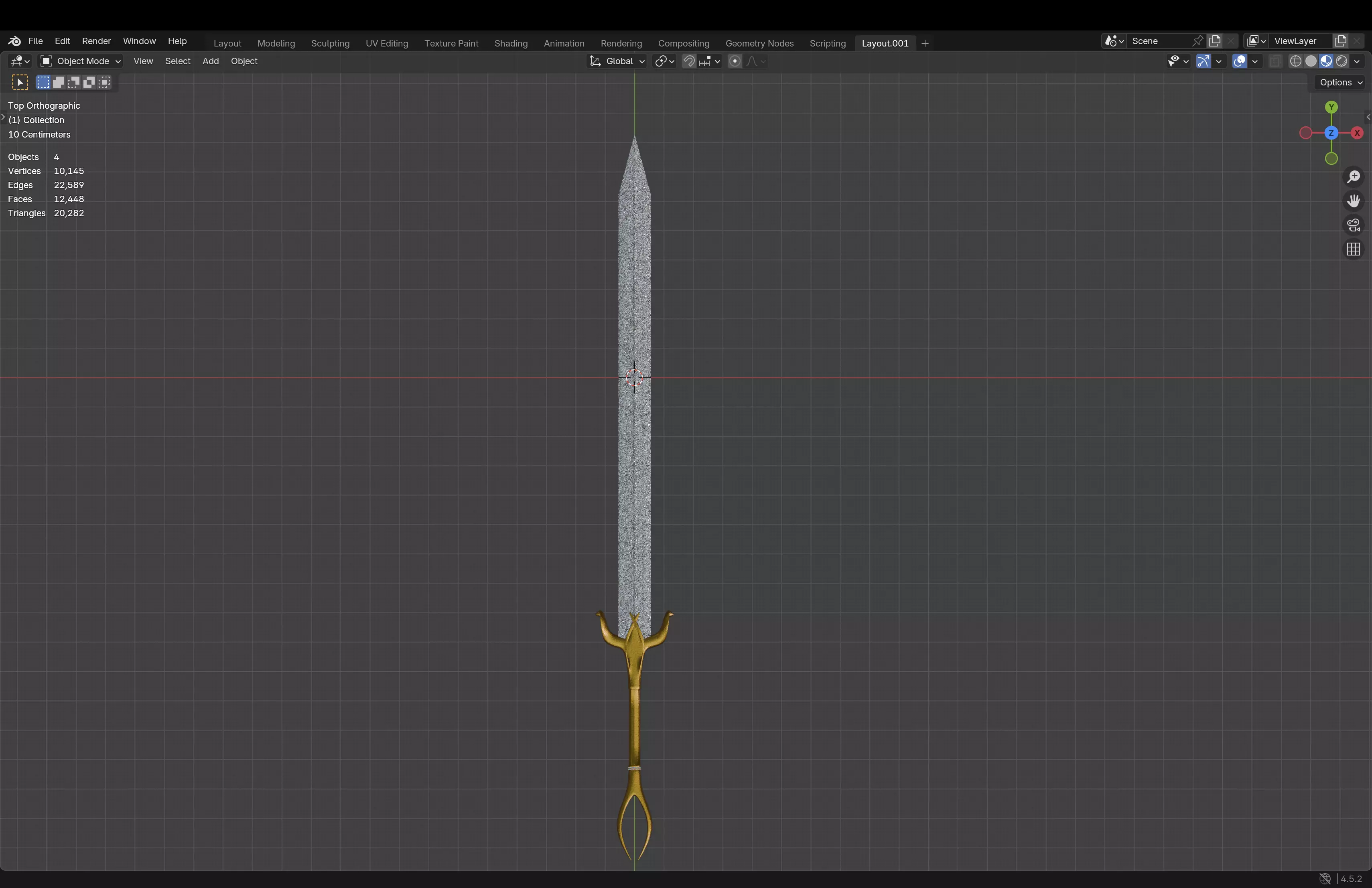This screenshot has width=1372, height=888.
Task: Open the Render menu
Action: coord(96,41)
